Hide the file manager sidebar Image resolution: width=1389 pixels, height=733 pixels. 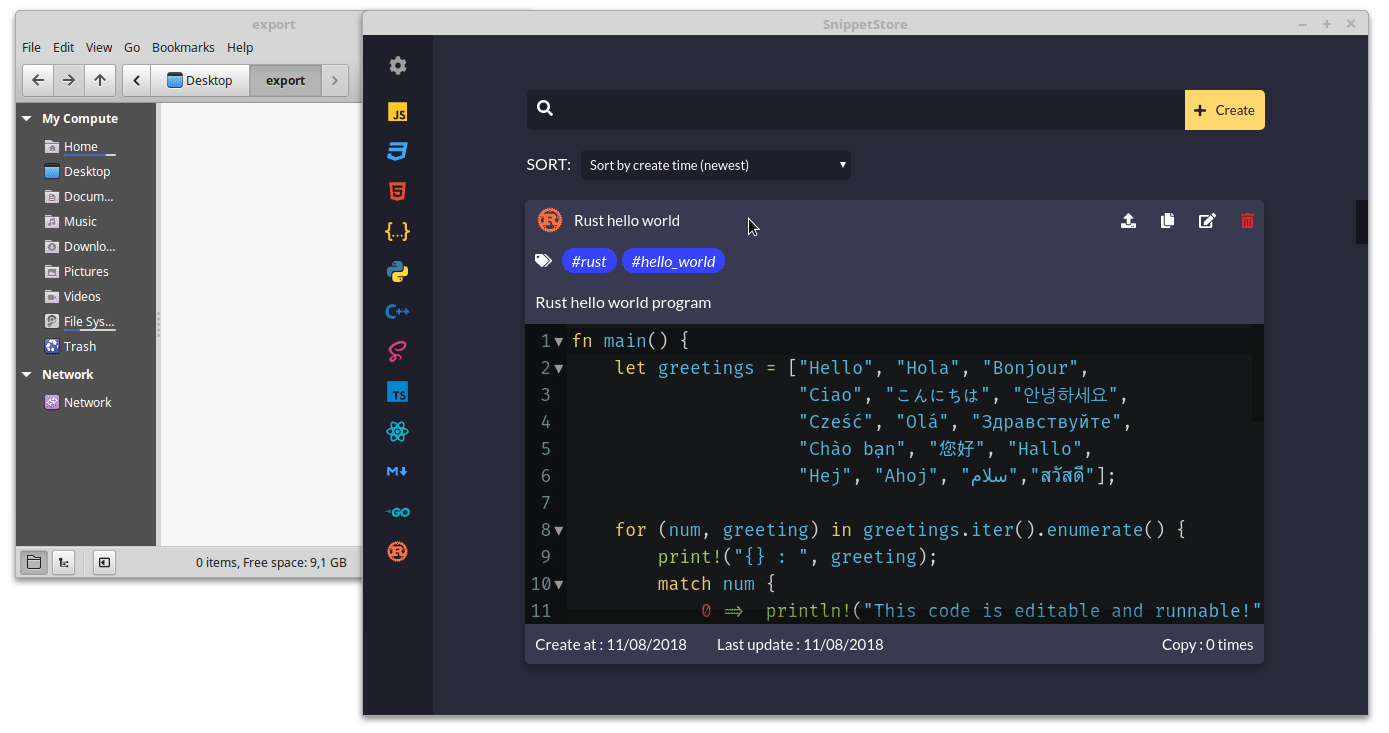pos(104,563)
